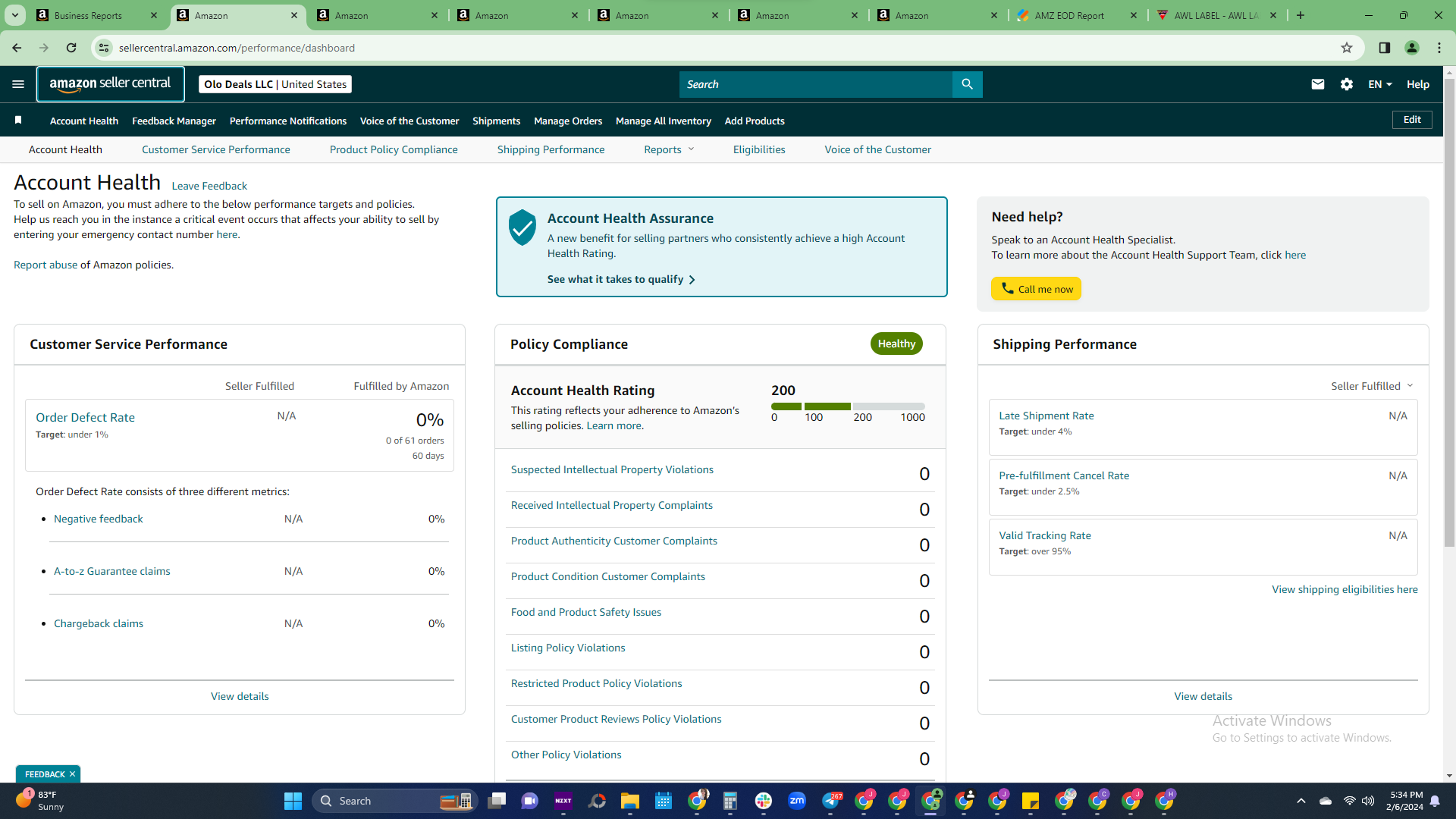Open Help in the header
The width and height of the screenshot is (1456, 819).
pyautogui.click(x=1418, y=84)
